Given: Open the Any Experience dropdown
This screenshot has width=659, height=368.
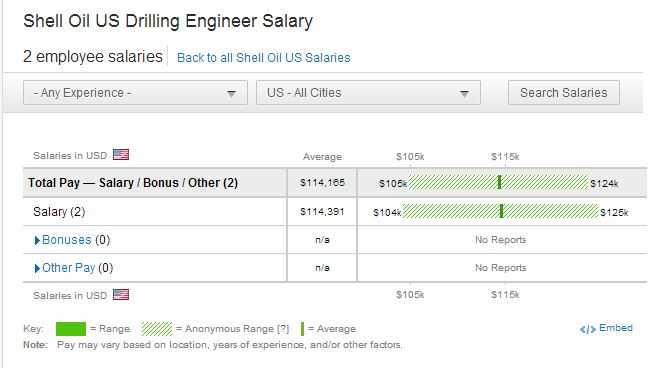Looking at the screenshot, I should point(135,93).
